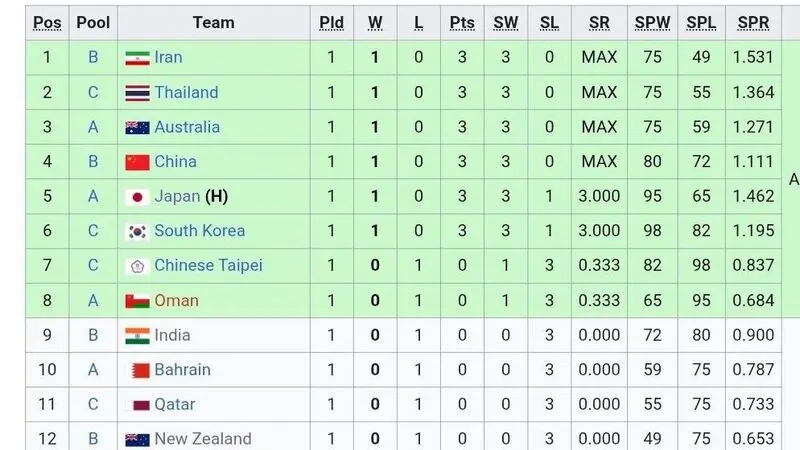Click the Iran flag icon

pos(137,58)
